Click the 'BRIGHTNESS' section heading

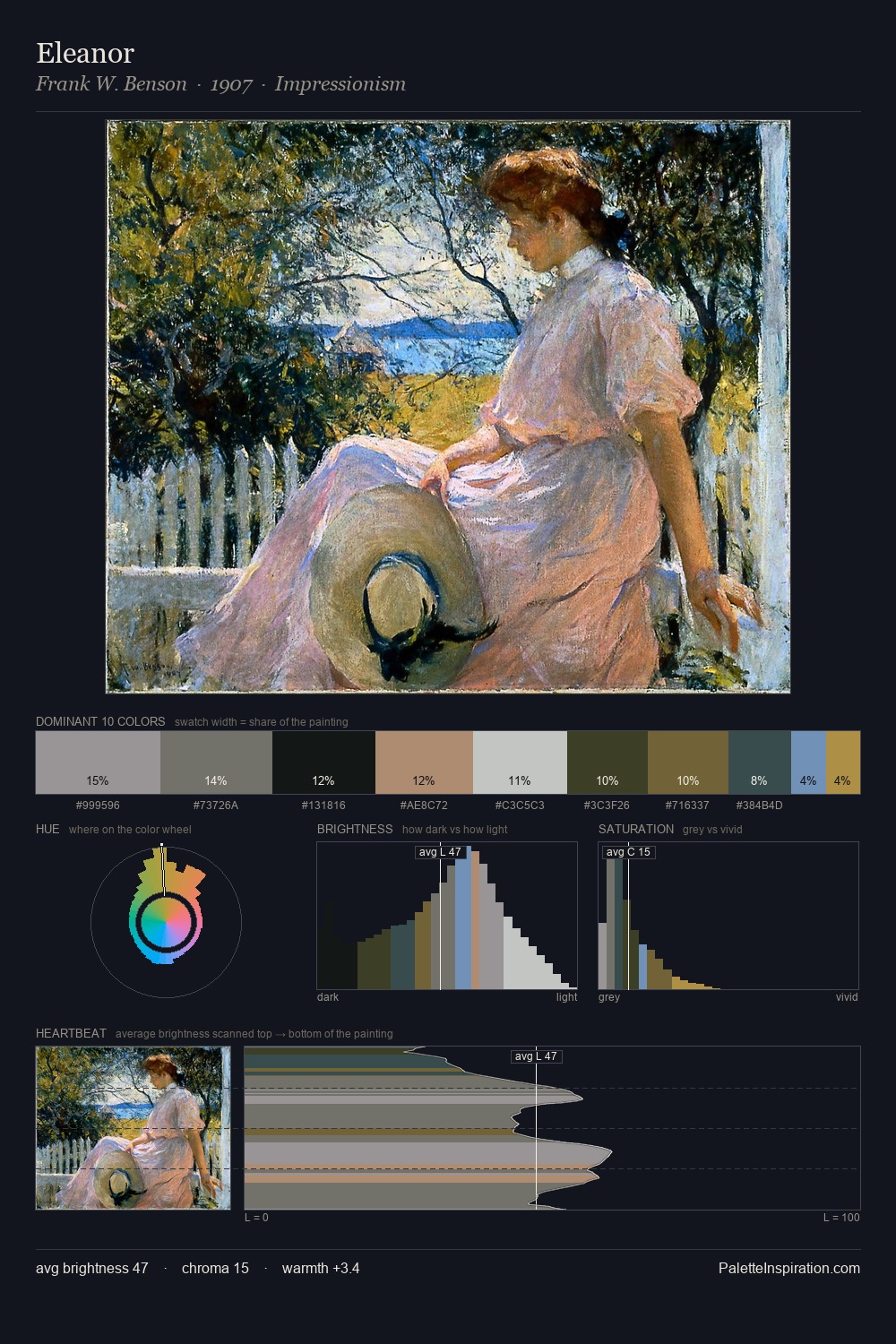pyautogui.click(x=355, y=829)
